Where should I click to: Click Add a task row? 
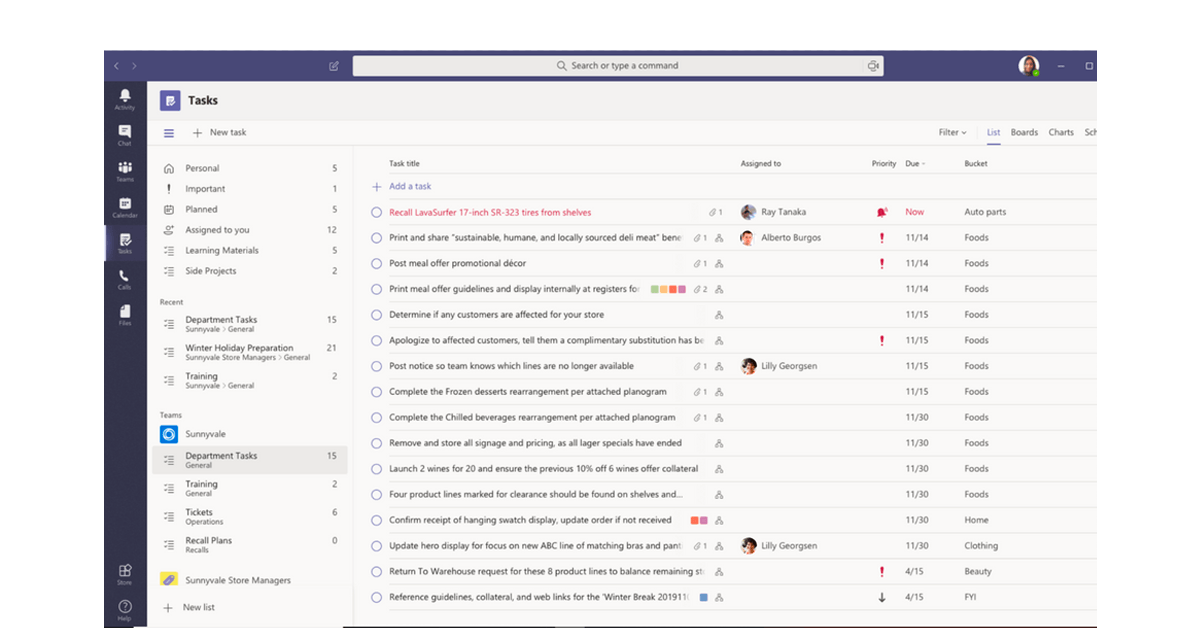[x=402, y=186]
